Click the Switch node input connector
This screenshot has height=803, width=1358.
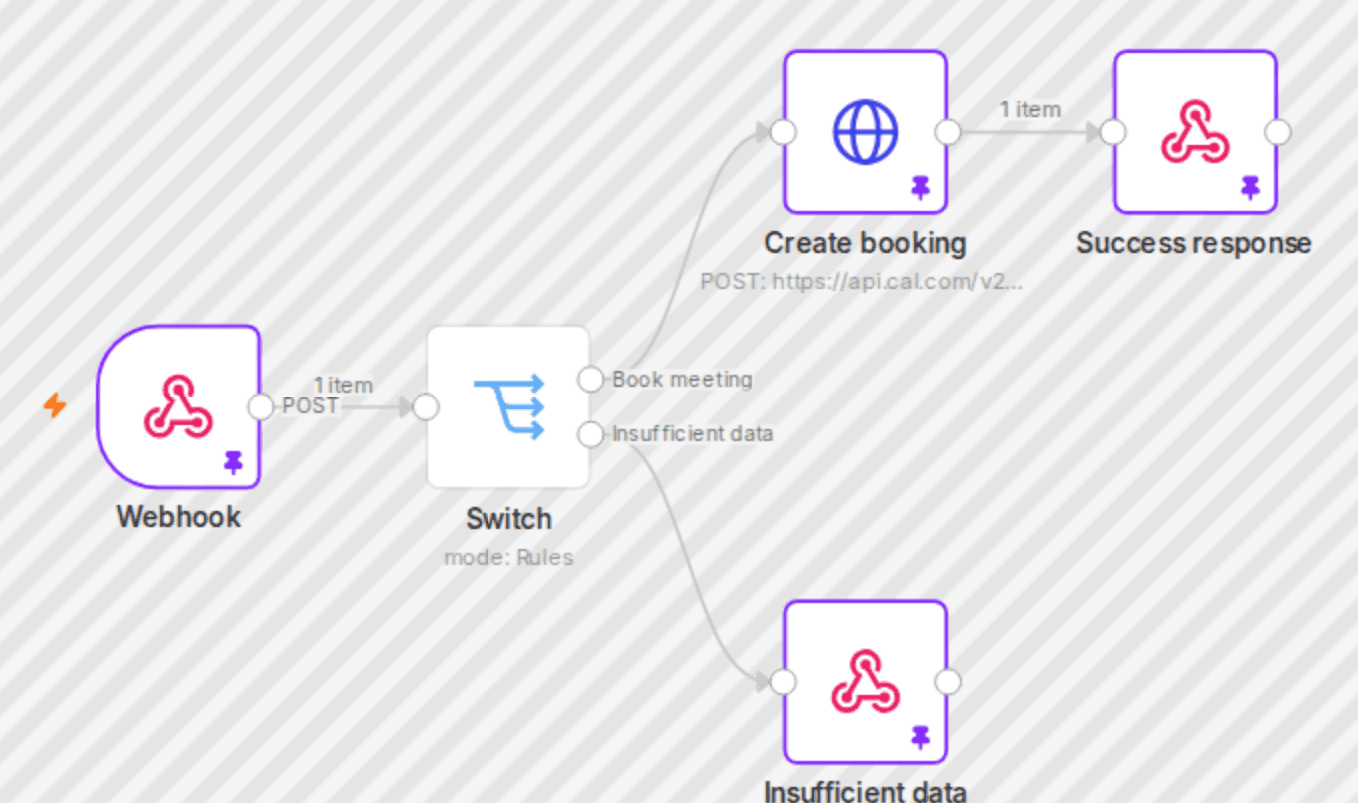[x=427, y=407]
